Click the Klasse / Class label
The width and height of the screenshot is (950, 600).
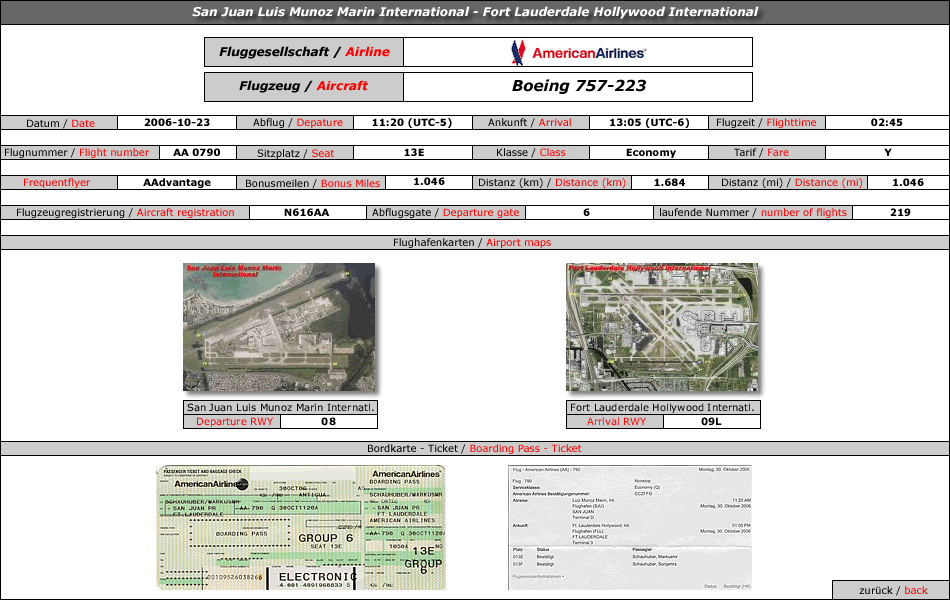530,153
